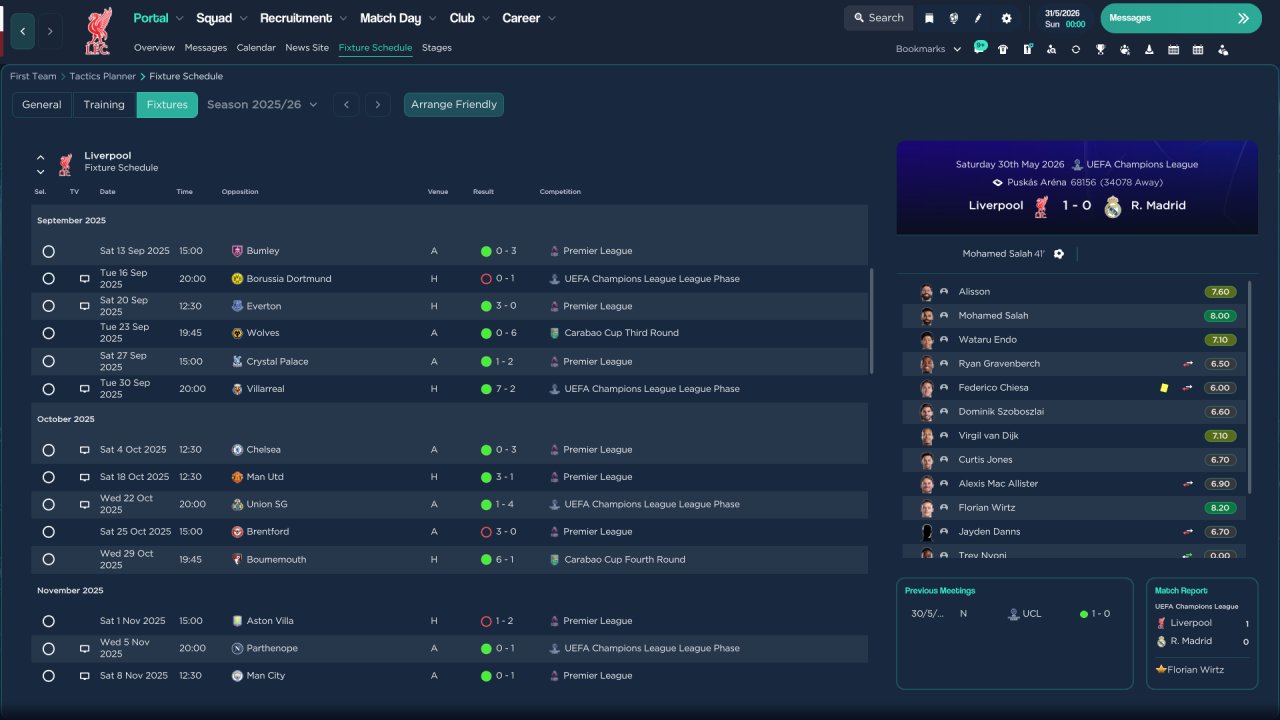Click the player search icon in bookmarks bar
The image size is (1280, 720).
(x=1051, y=49)
